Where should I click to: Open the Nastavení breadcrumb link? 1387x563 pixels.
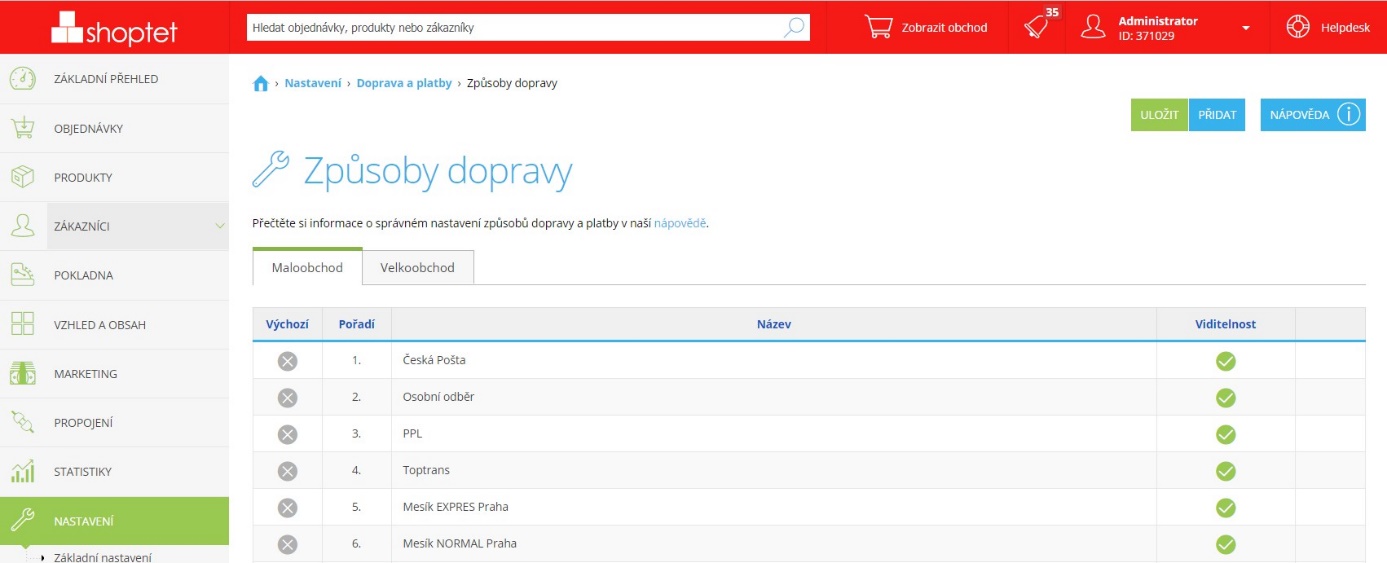pyautogui.click(x=313, y=83)
